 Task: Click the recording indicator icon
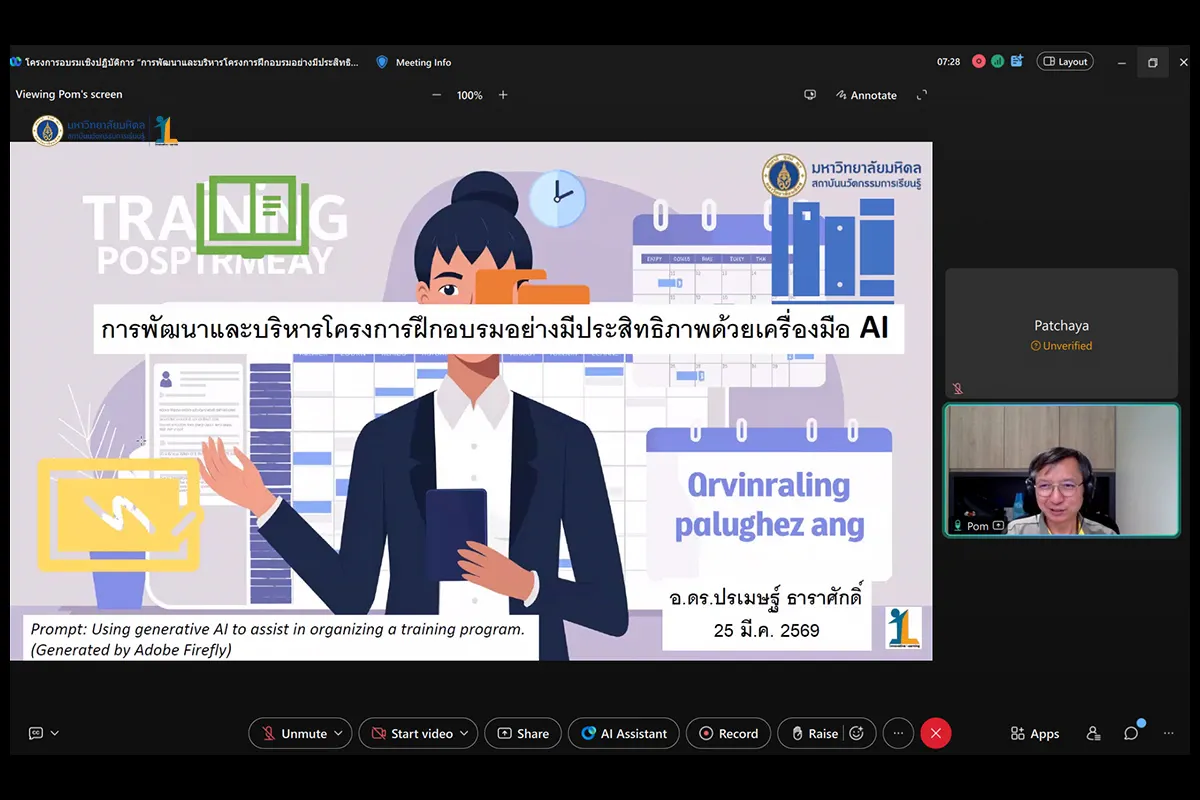[978, 62]
